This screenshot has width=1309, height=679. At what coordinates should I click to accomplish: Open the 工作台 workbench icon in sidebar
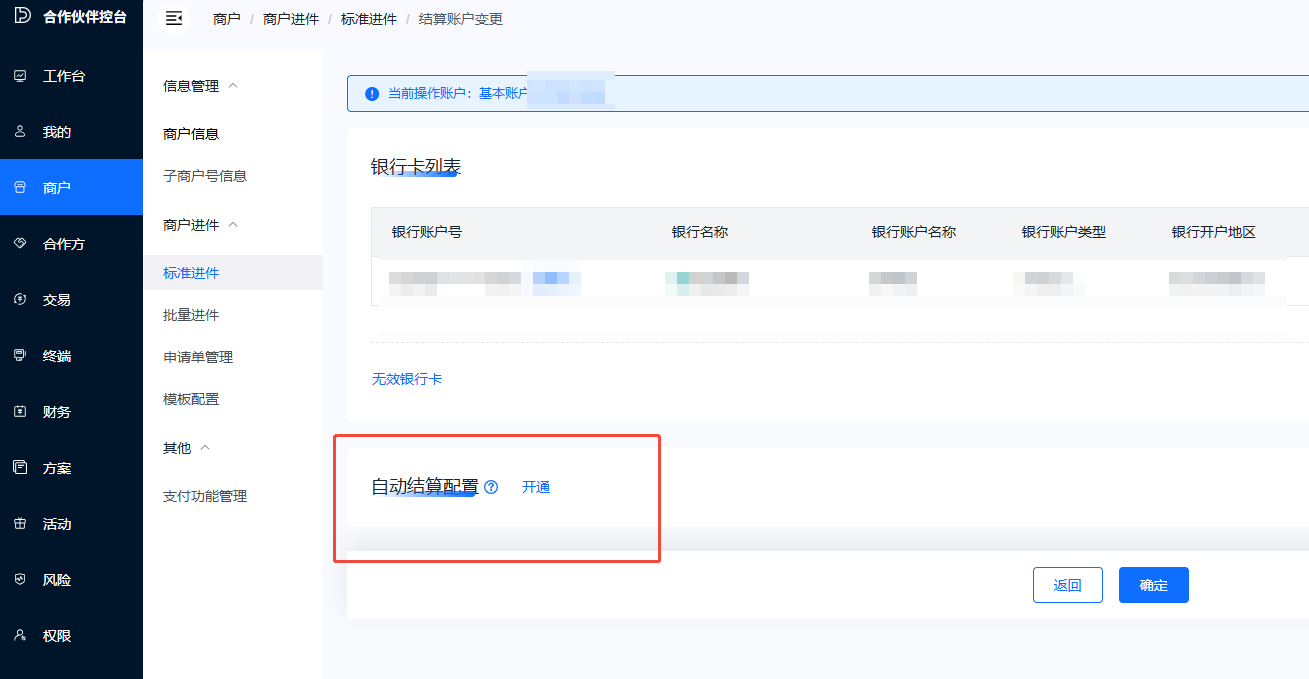coord(20,76)
